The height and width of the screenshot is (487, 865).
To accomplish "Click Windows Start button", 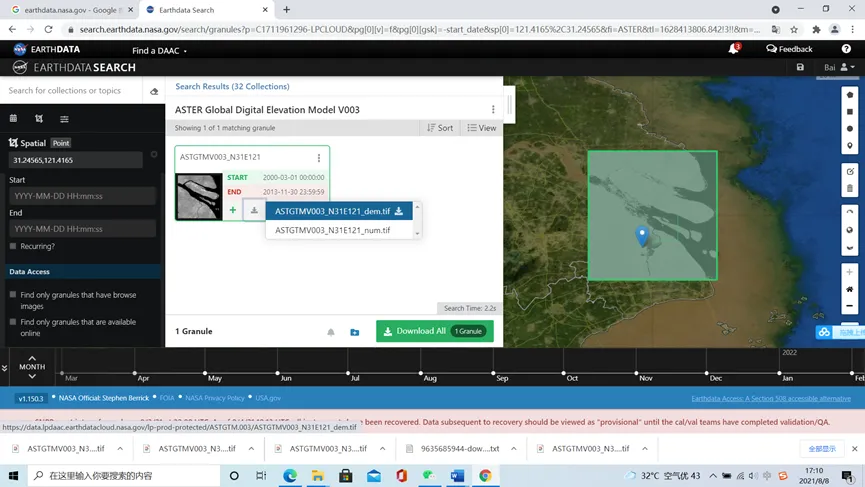I will click(x=13, y=475).
